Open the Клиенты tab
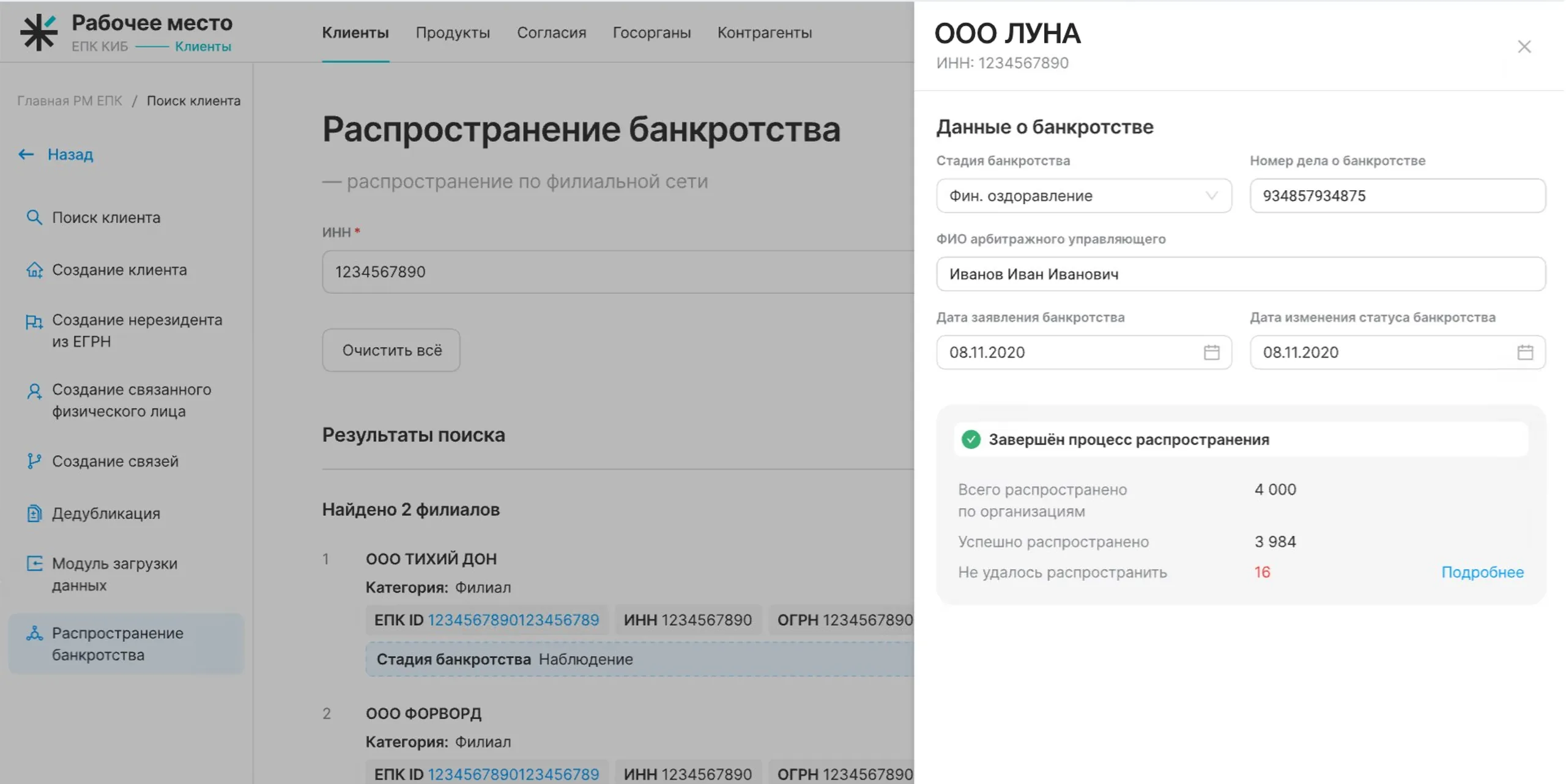This screenshot has height=784, width=1566. [355, 32]
